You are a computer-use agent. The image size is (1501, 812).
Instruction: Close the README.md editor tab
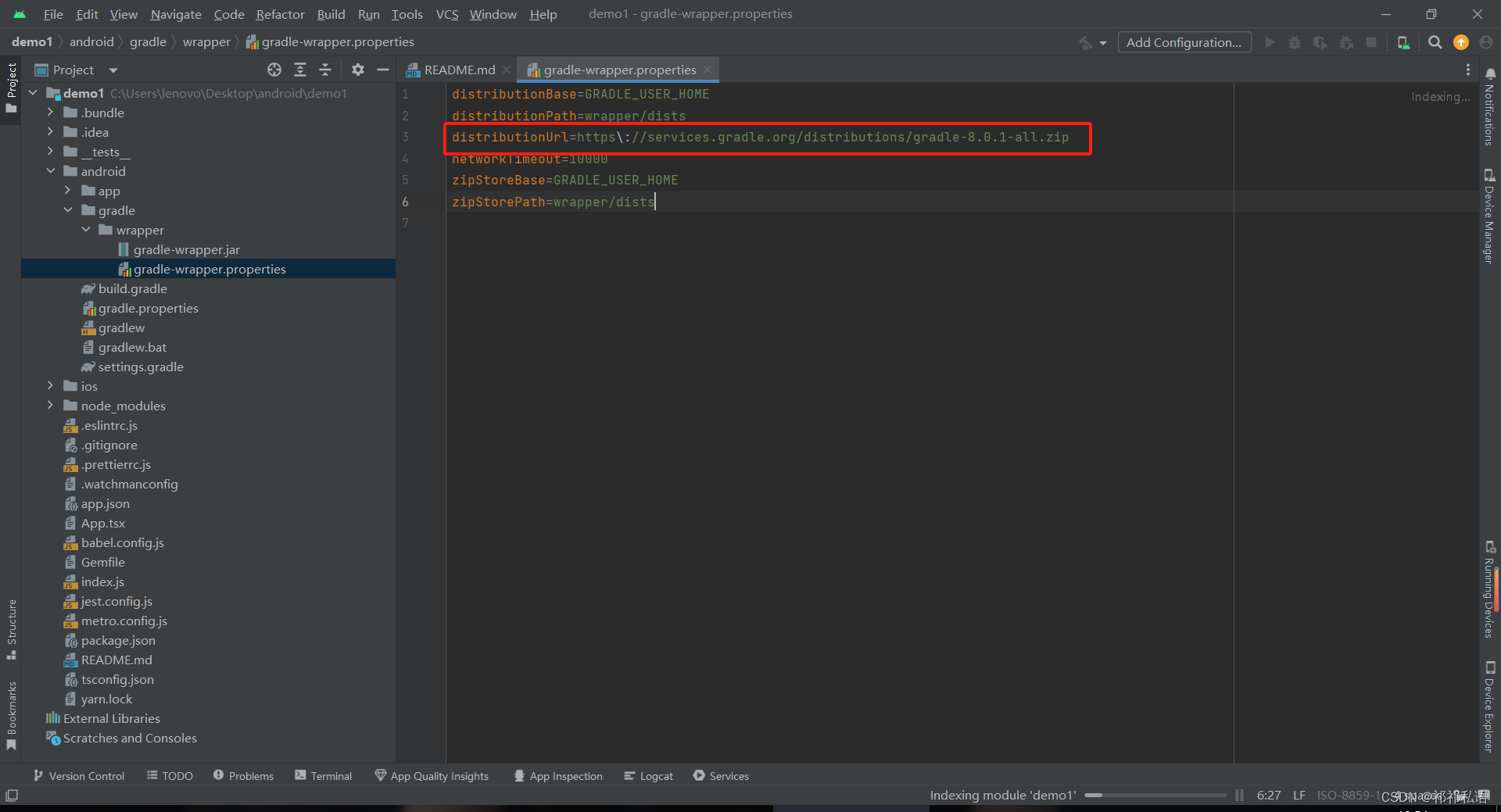click(x=507, y=70)
